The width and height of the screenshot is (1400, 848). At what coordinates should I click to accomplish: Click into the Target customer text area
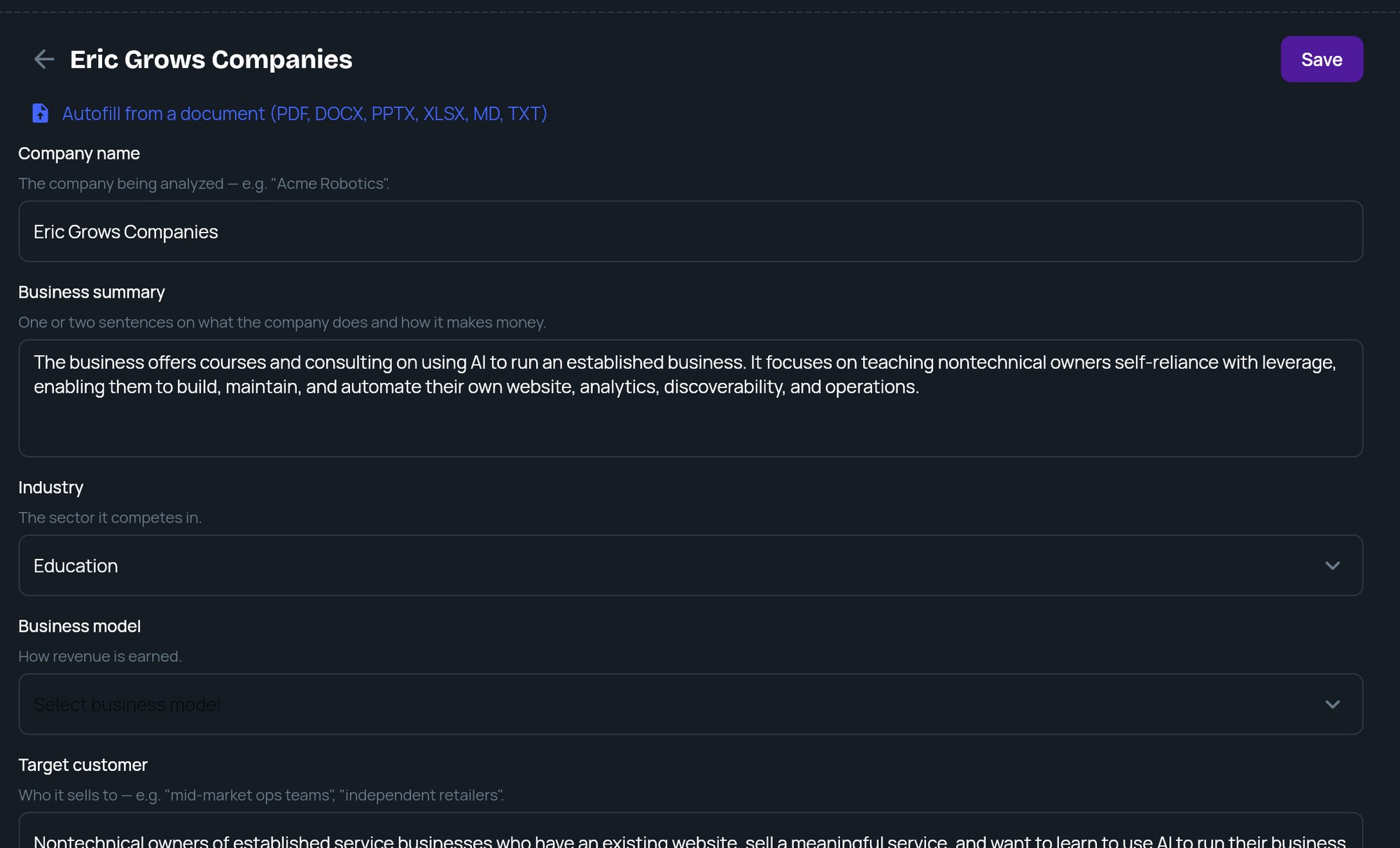(x=690, y=830)
